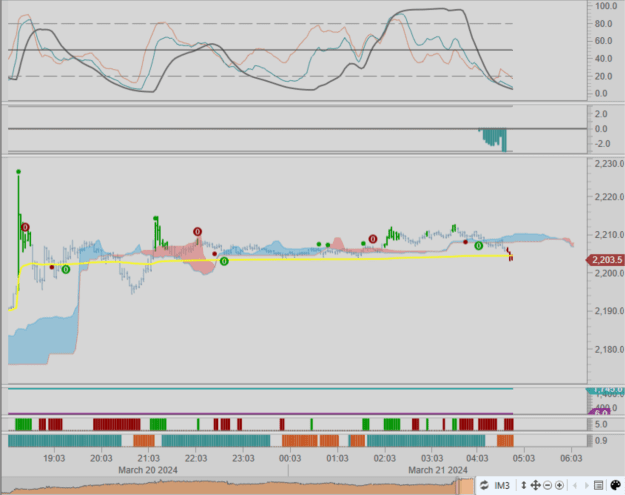Click the green 0 signal marker after 19:03
The width and height of the screenshot is (625, 495).
click(66, 270)
